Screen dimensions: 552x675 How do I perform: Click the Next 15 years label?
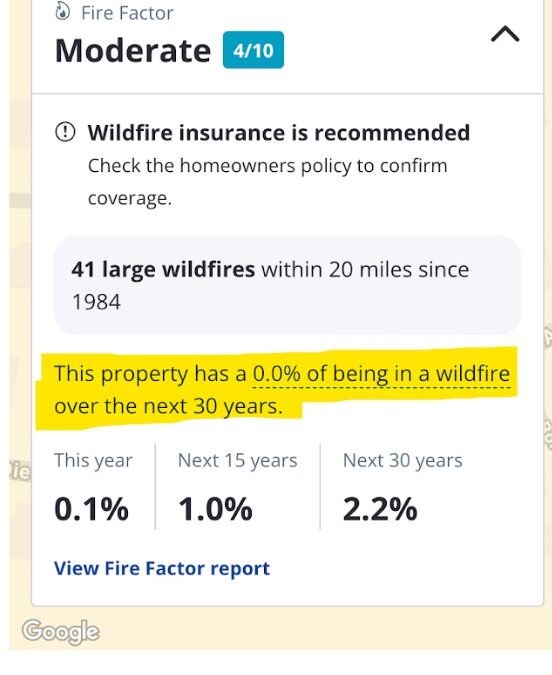237,461
